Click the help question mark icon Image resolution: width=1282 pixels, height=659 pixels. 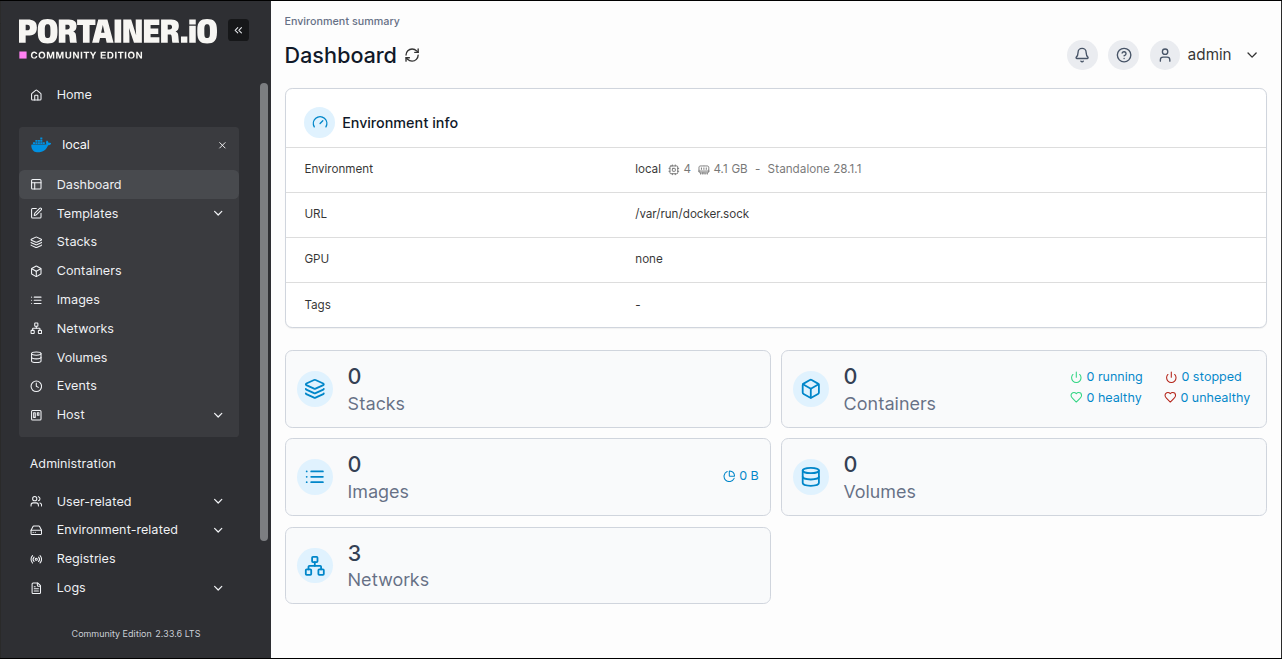(1124, 56)
